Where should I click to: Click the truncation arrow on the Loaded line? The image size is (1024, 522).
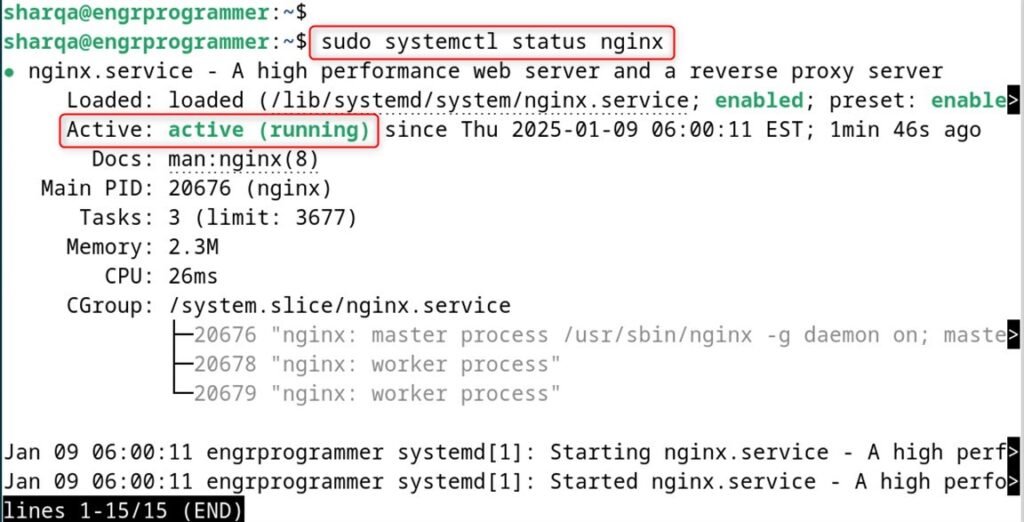point(1014,101)
